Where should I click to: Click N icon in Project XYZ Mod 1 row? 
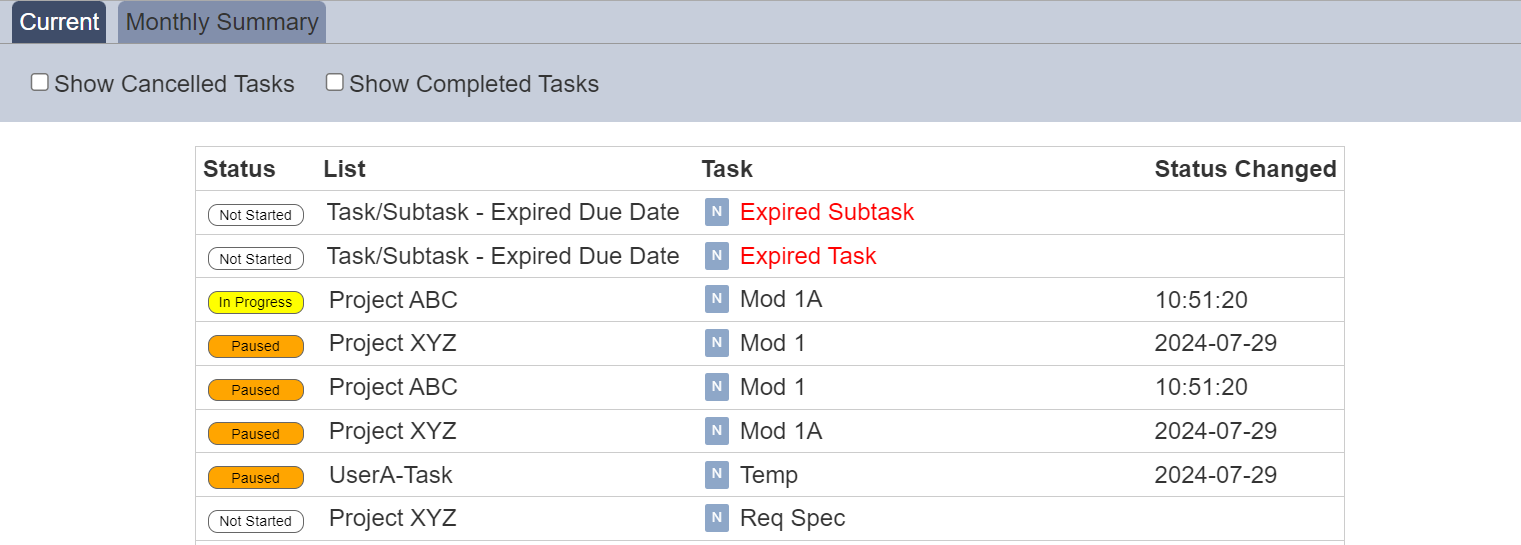coord(716,343)
